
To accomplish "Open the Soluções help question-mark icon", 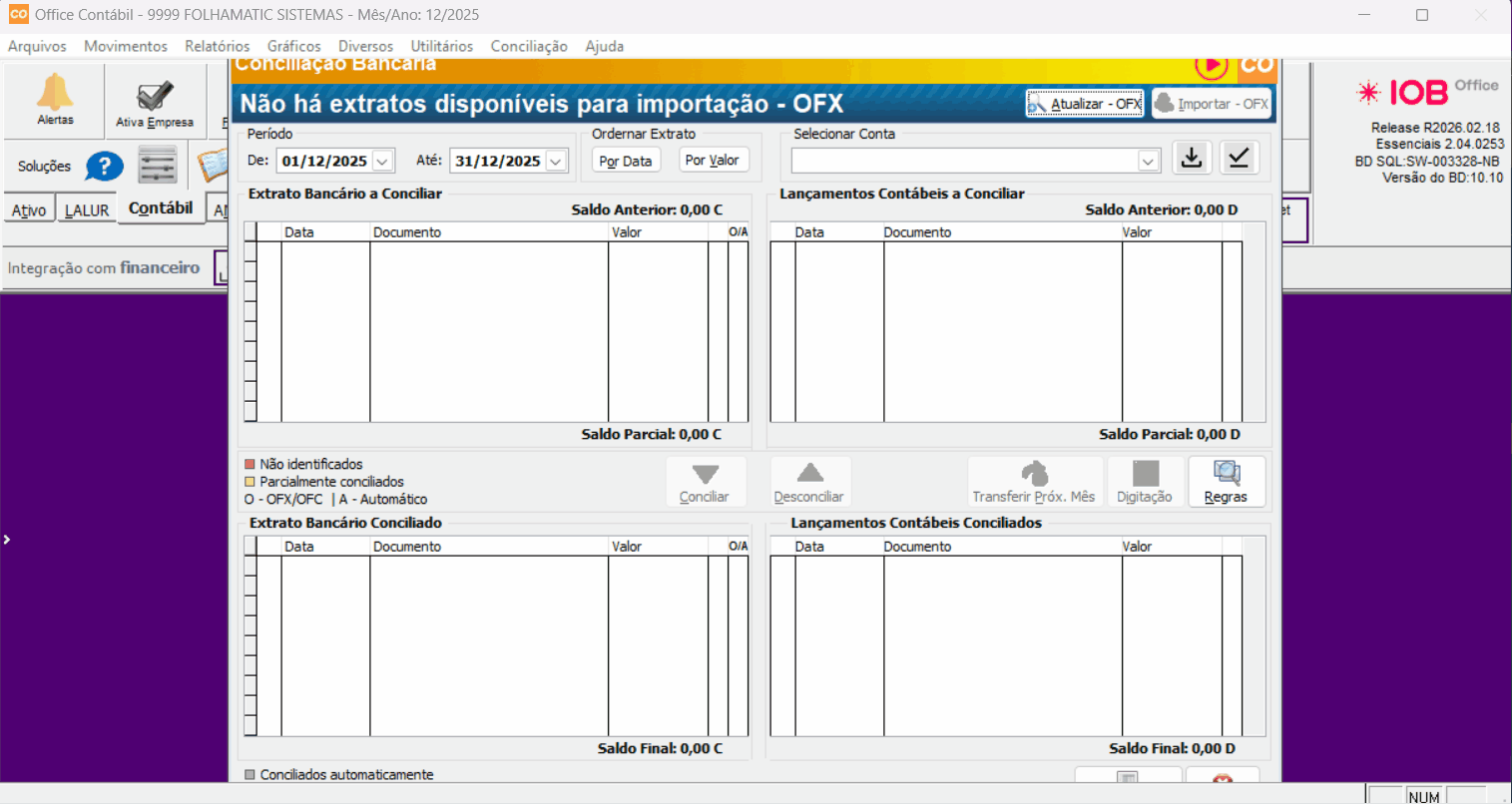I will pyautogui.click(x=105, y=167).
